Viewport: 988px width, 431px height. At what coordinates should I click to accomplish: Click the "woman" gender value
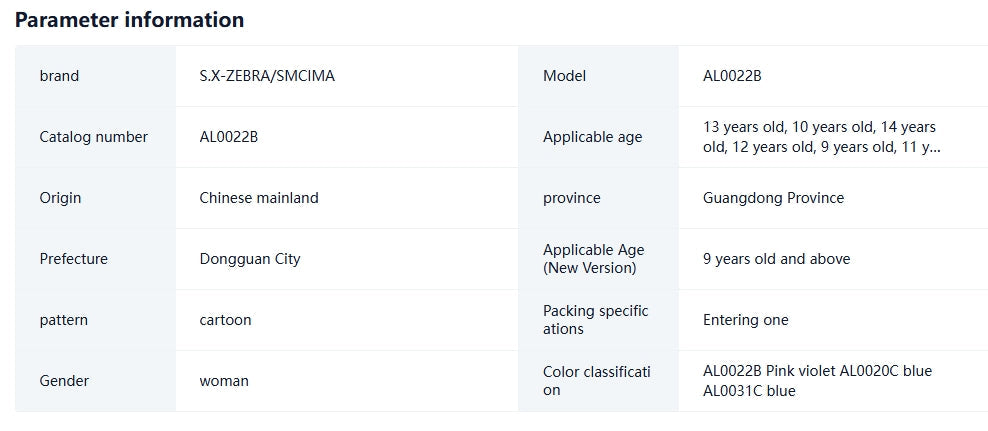coord(224,381)
